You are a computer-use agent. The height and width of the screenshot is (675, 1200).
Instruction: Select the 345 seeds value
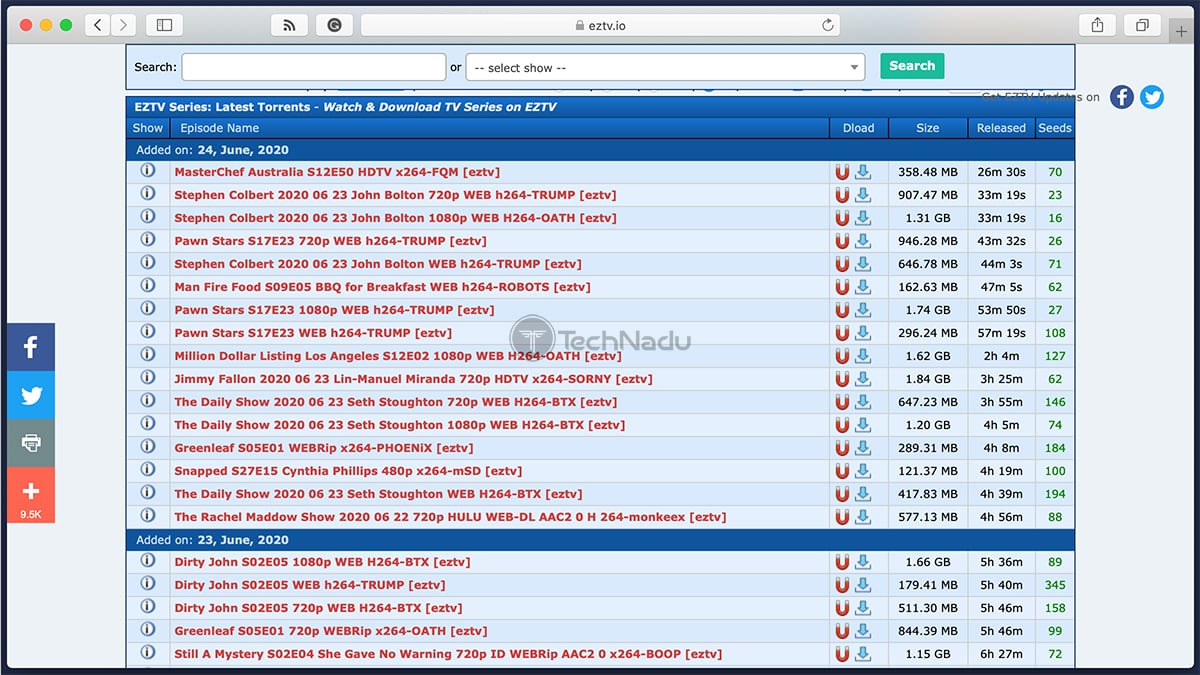1055,585
